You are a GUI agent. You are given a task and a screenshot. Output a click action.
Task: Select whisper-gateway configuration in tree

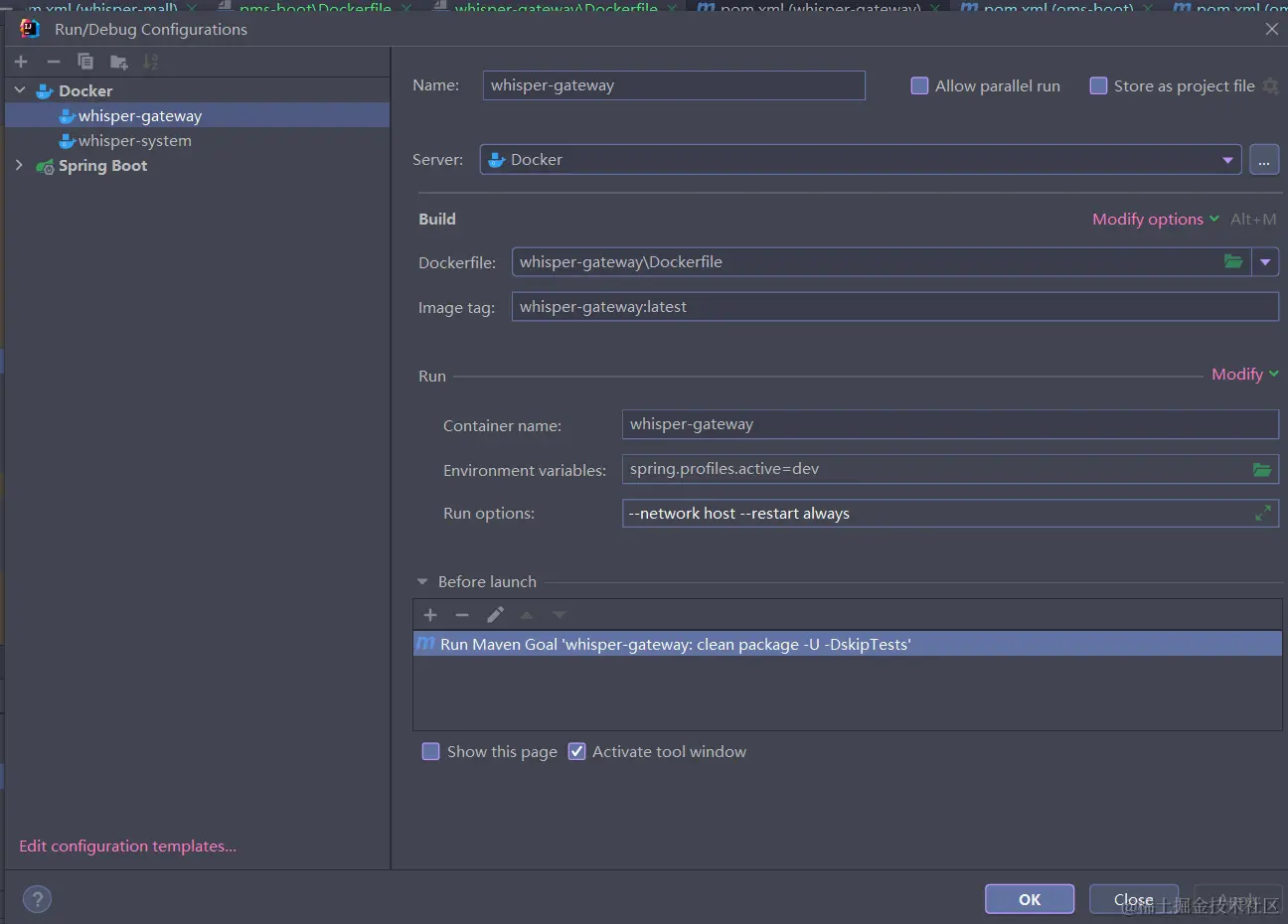click(x=197, y=115)
